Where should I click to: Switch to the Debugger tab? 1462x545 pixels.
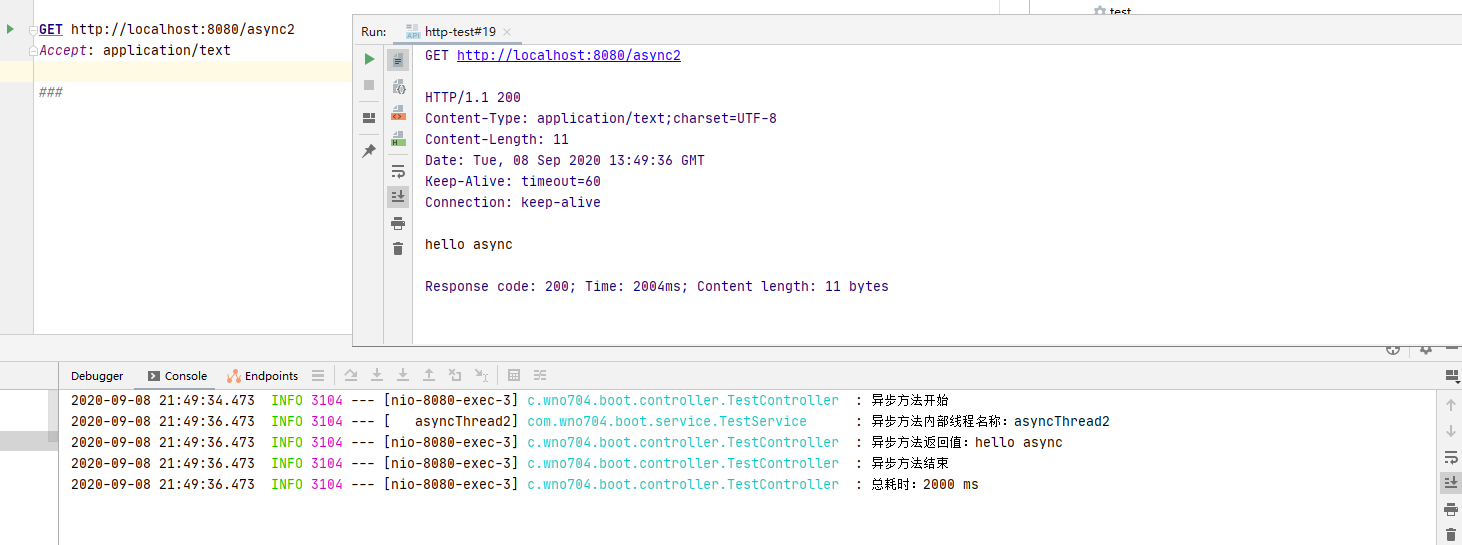97,376
